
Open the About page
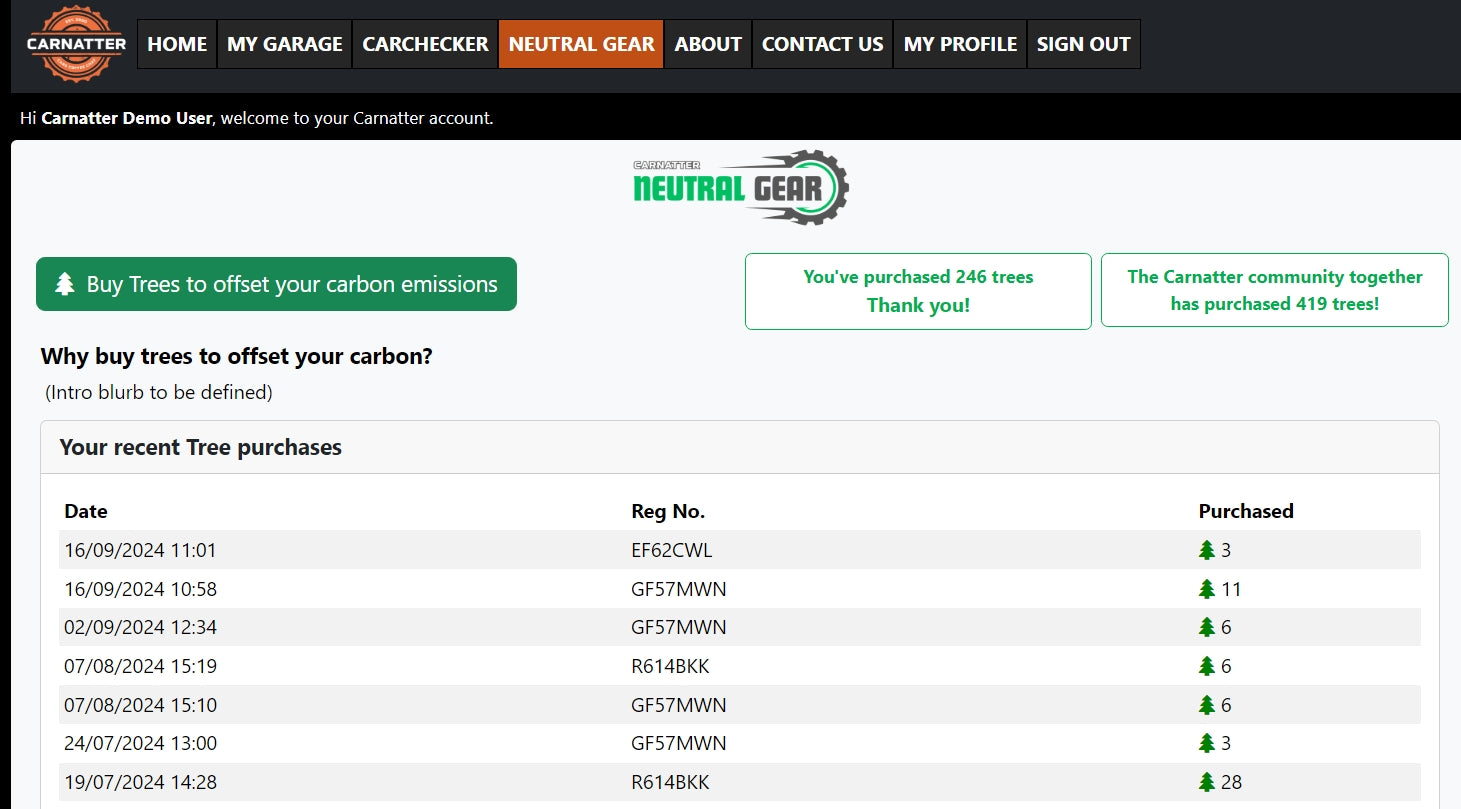[x=708, y=45]
